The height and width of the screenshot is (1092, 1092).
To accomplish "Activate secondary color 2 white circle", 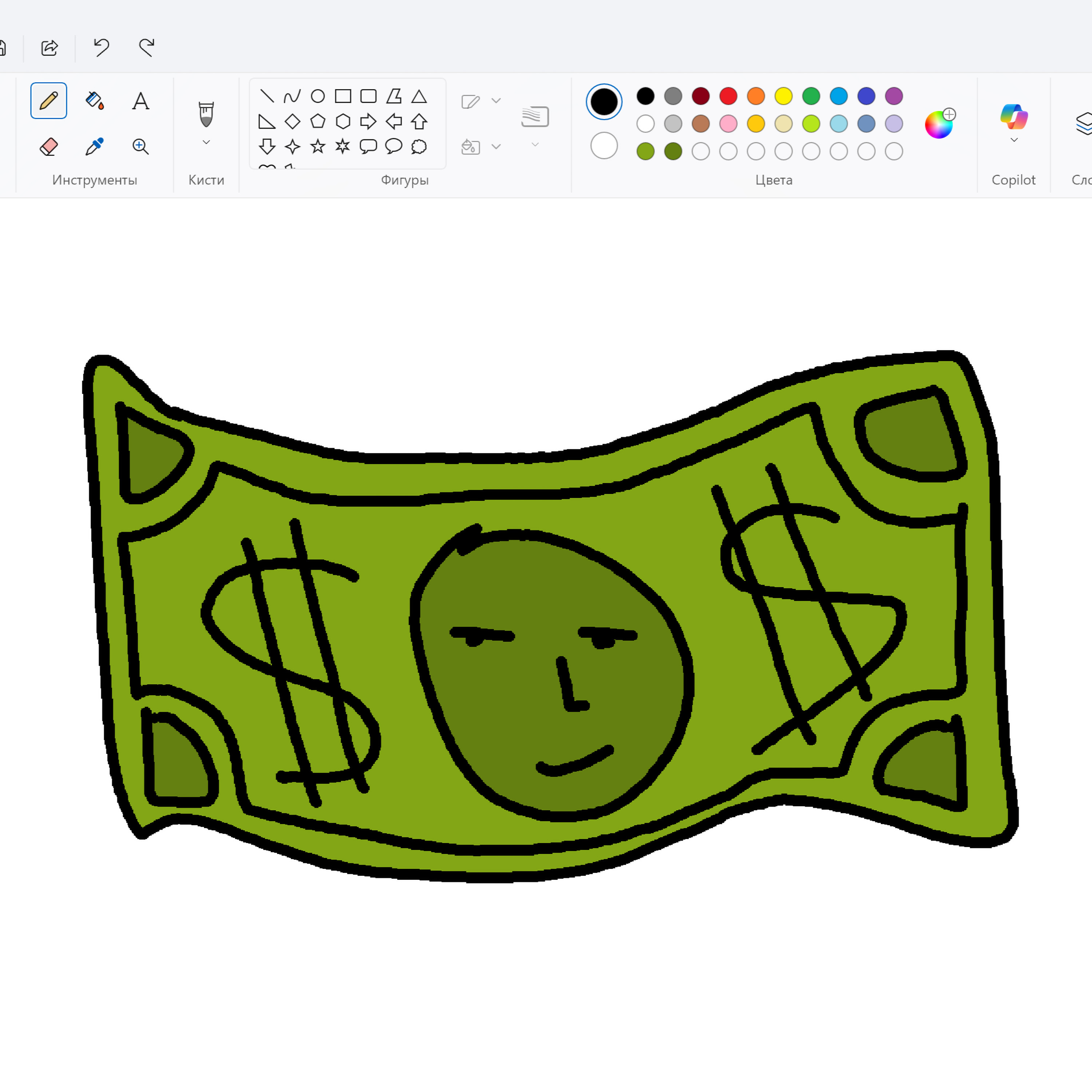I will coord(604,146).
